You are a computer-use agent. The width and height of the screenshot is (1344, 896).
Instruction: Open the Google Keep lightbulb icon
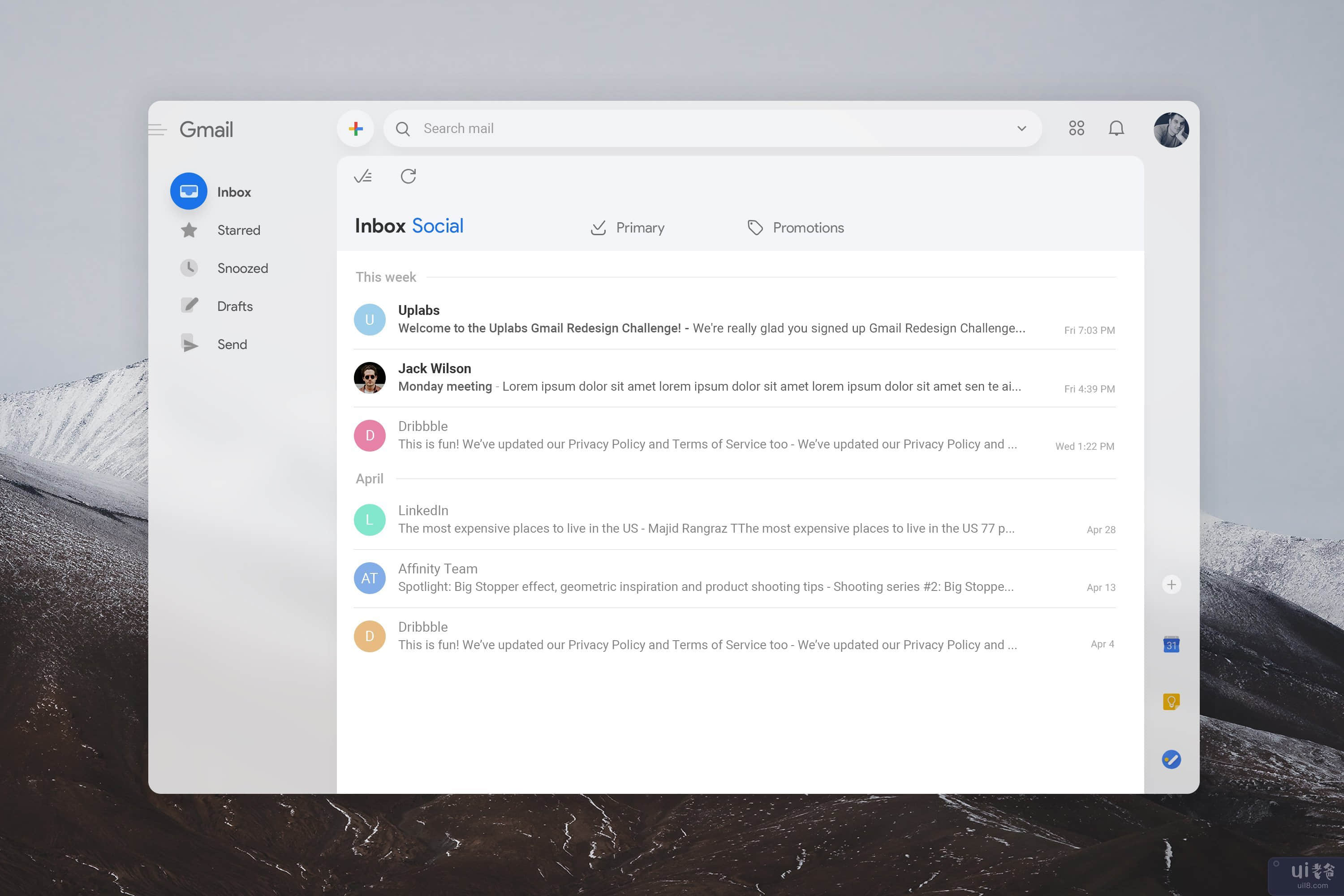point(1171,701)
